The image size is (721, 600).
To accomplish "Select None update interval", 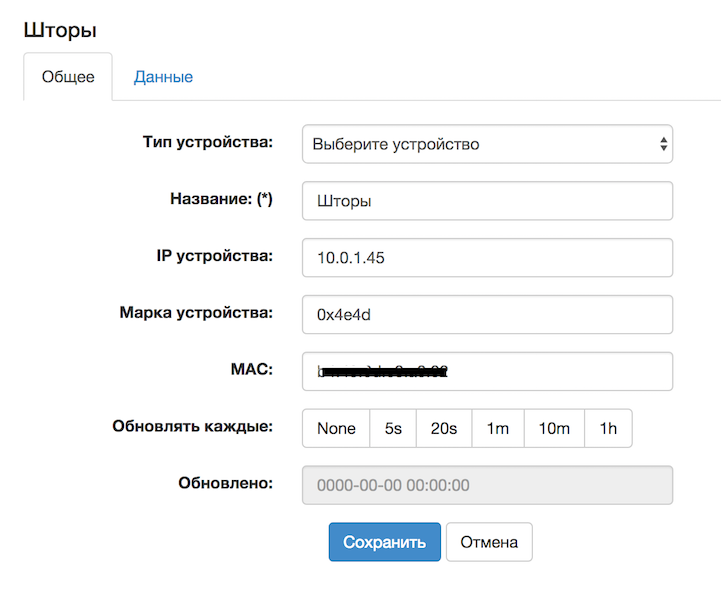I will click(336, 428).
